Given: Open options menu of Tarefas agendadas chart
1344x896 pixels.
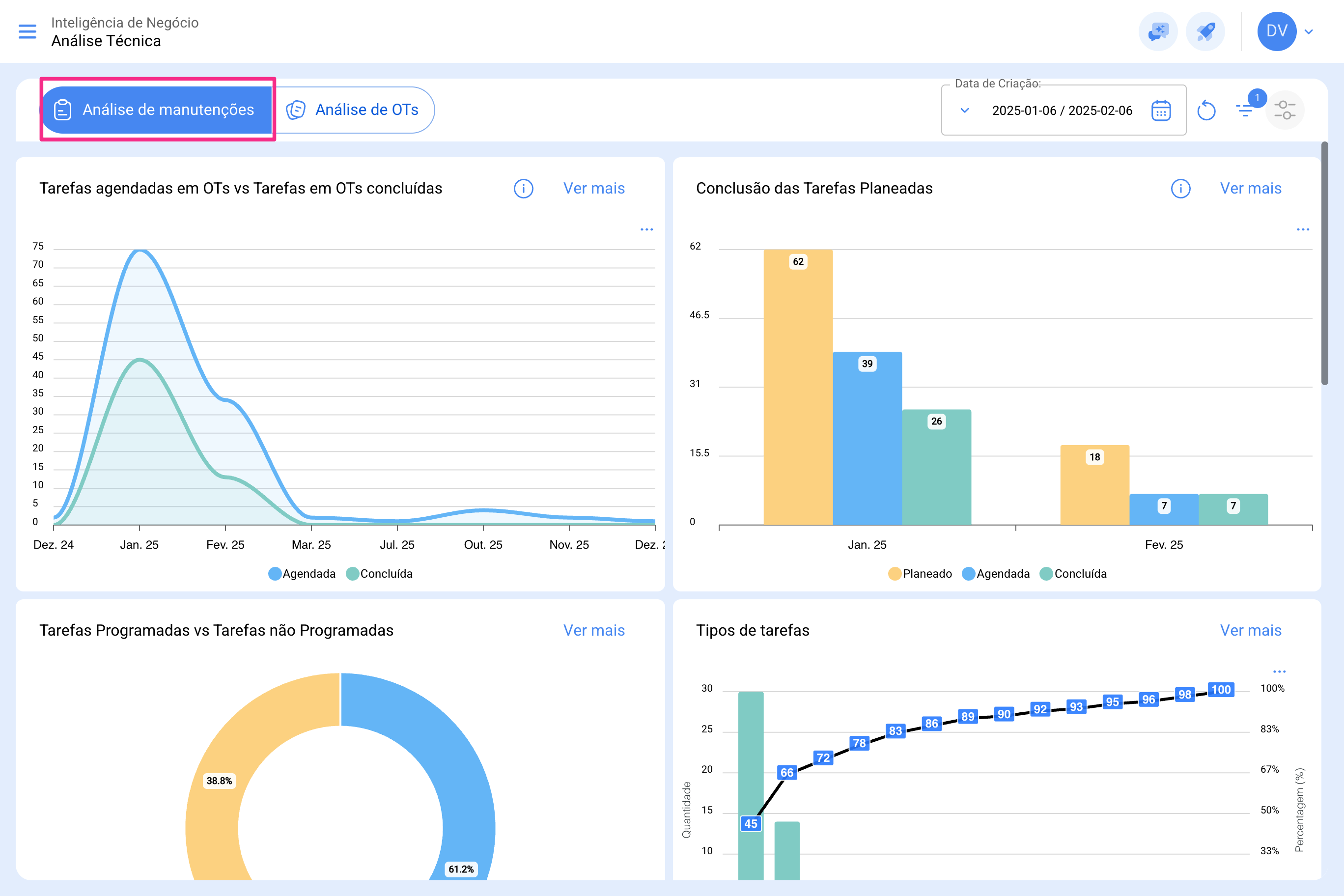Looking at the screenshot, I should [x=646, y=230].
